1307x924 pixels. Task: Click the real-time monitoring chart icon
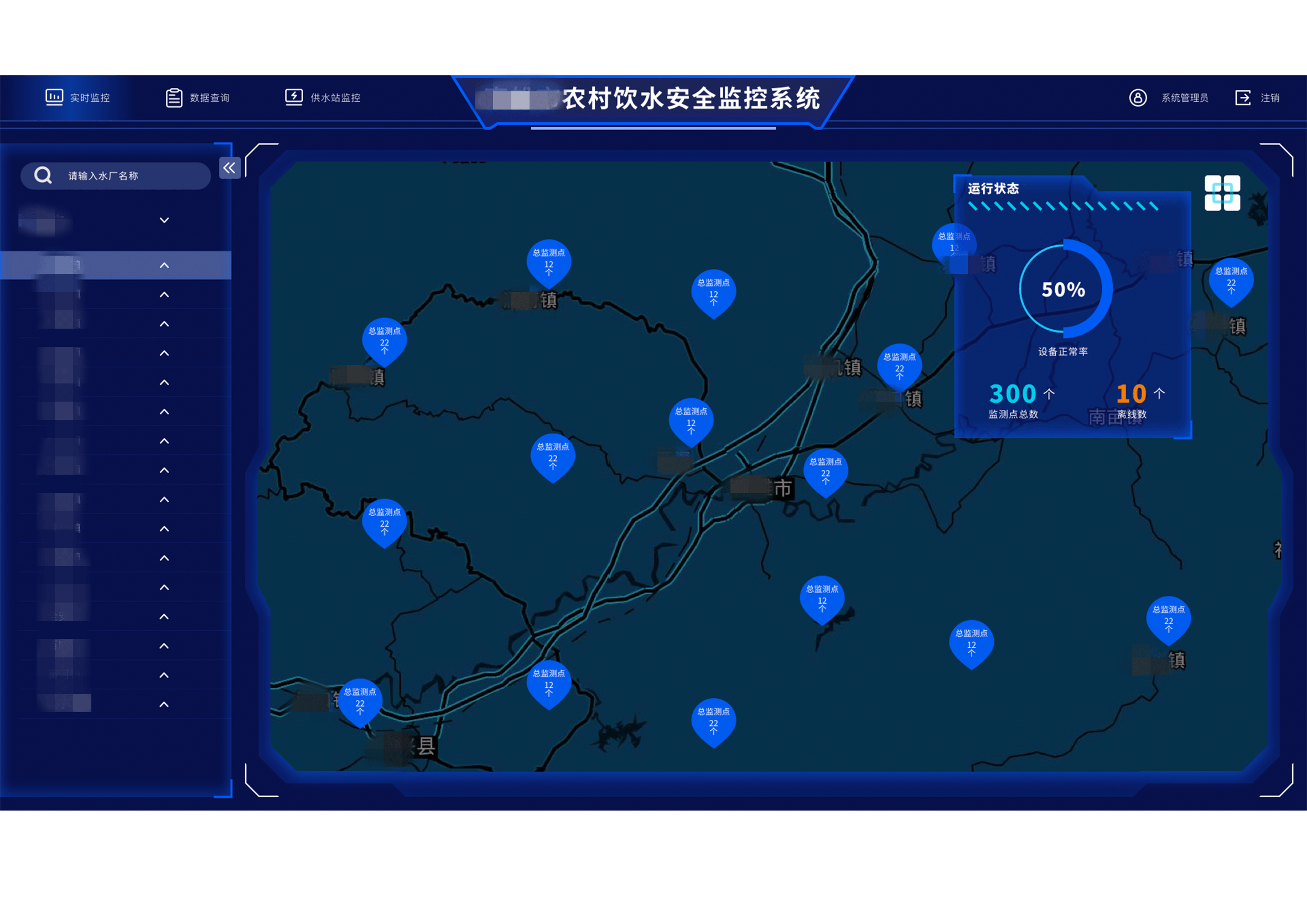tap(54, 97)
